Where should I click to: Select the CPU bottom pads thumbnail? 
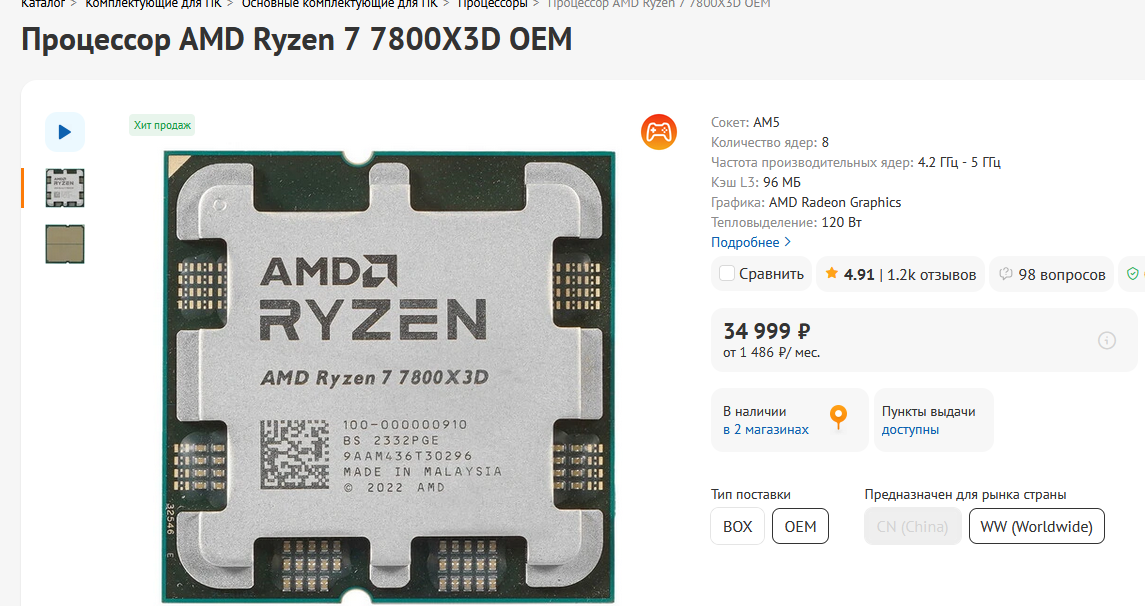[x=65, y=244]
